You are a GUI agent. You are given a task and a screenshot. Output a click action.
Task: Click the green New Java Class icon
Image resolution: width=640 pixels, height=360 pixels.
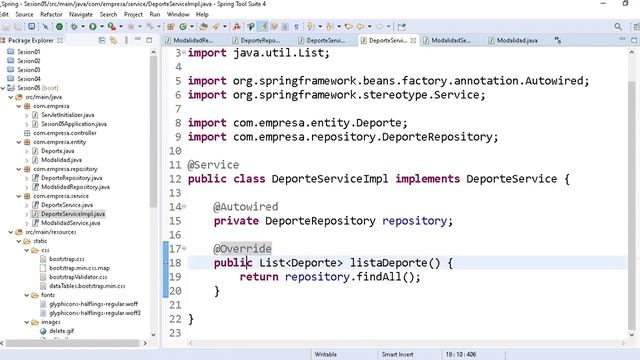pos(183,27)
